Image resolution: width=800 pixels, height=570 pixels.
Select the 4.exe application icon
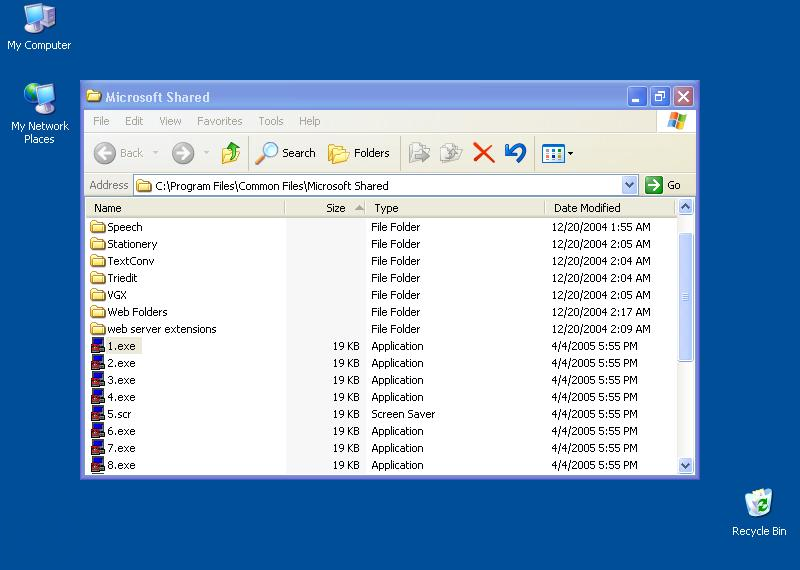point(97,396)
